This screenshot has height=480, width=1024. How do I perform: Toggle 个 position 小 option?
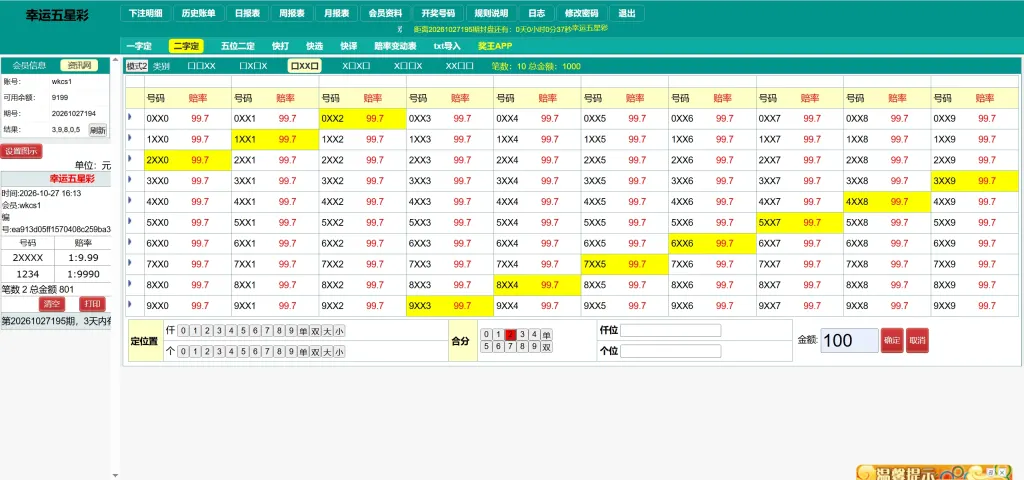click(339, 352)
